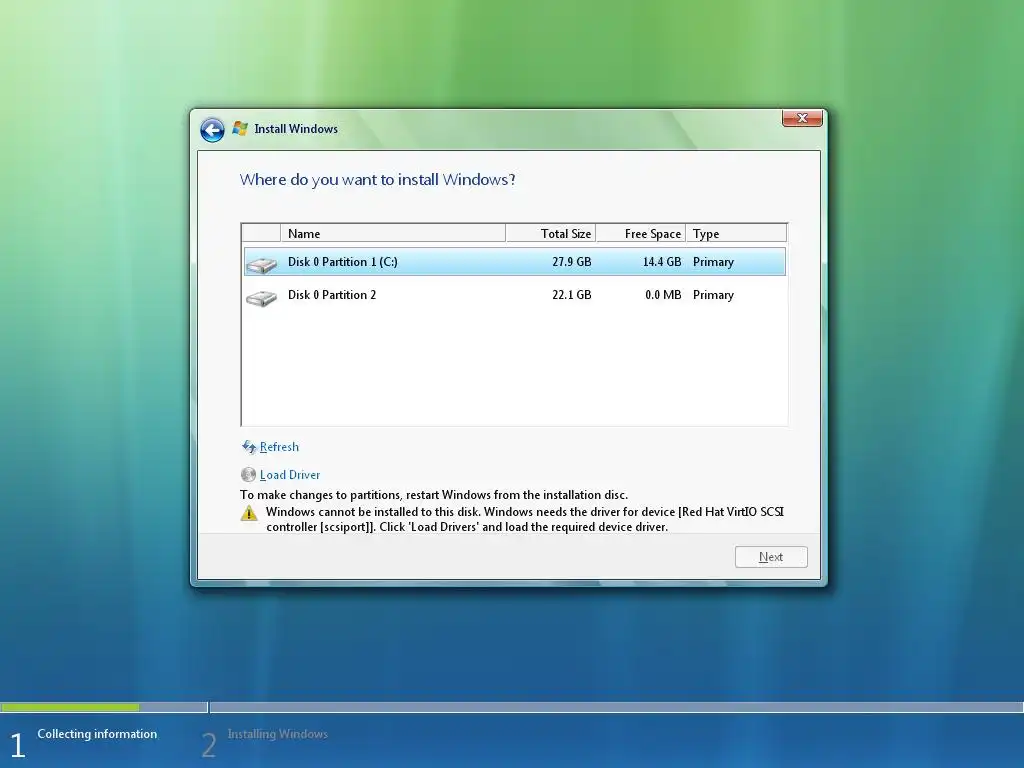The image size is (1024, 768).
Task: Click 'To make changes to partitions' note
Action: 434,494
